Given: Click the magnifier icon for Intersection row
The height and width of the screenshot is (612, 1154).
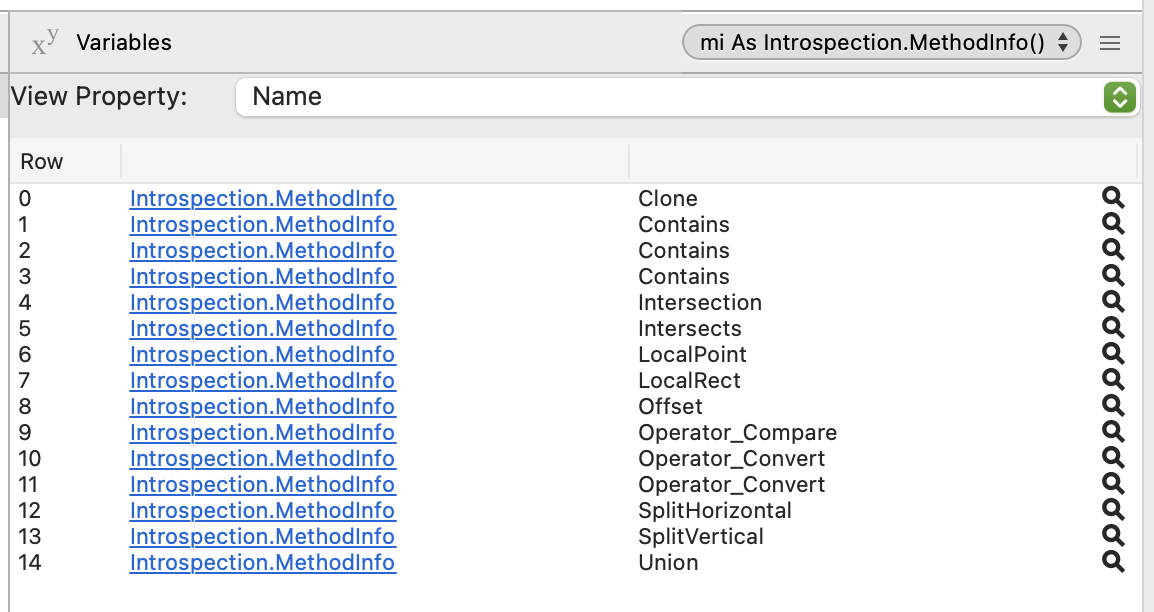Looking at the screenshot, I should pyautogui.click(x=1113, y=302).
